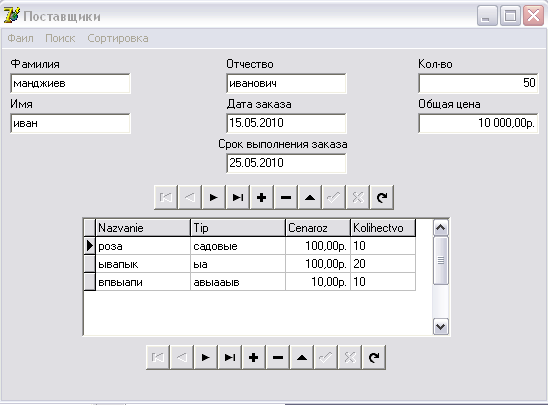Click the Срок выполнения заказа field

point(286,163)
